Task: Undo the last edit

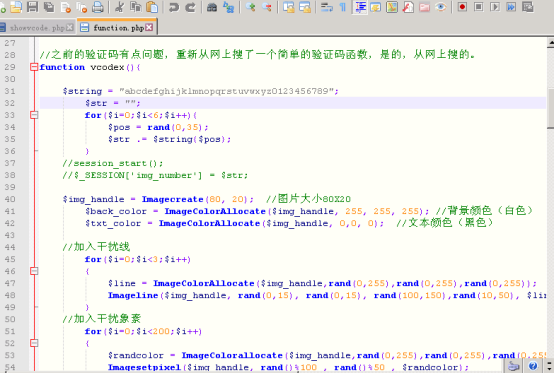Action: click(x=174, y=7)
